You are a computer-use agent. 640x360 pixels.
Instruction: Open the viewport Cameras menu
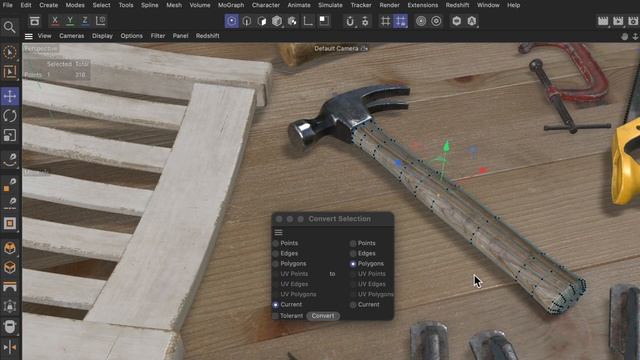click(71, 36)
